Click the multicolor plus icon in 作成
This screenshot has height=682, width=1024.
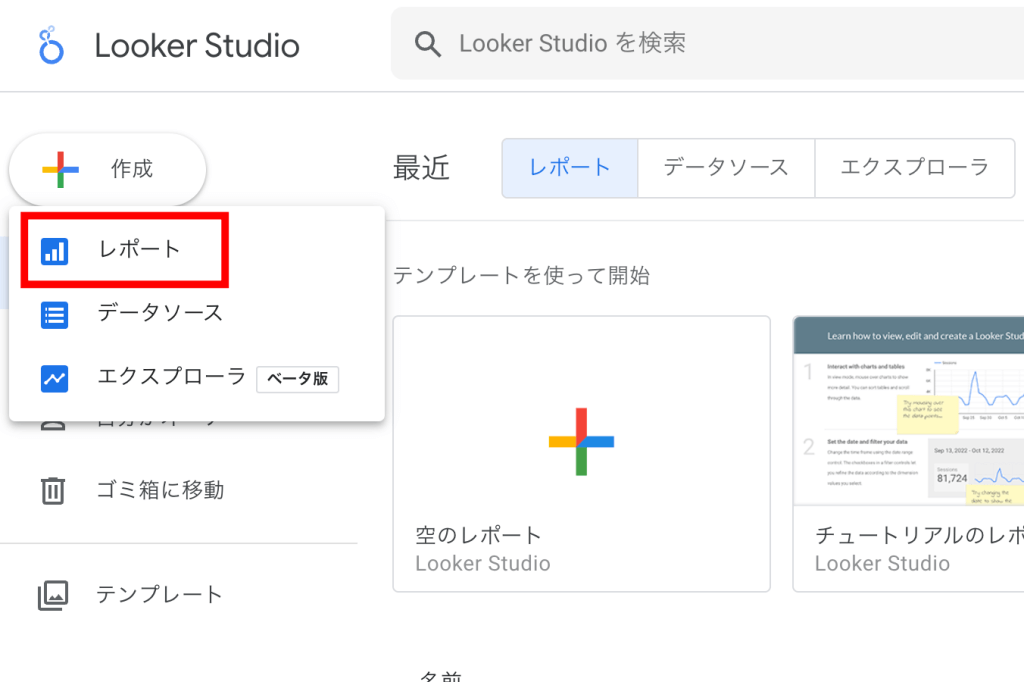click(x=60, y=170)
